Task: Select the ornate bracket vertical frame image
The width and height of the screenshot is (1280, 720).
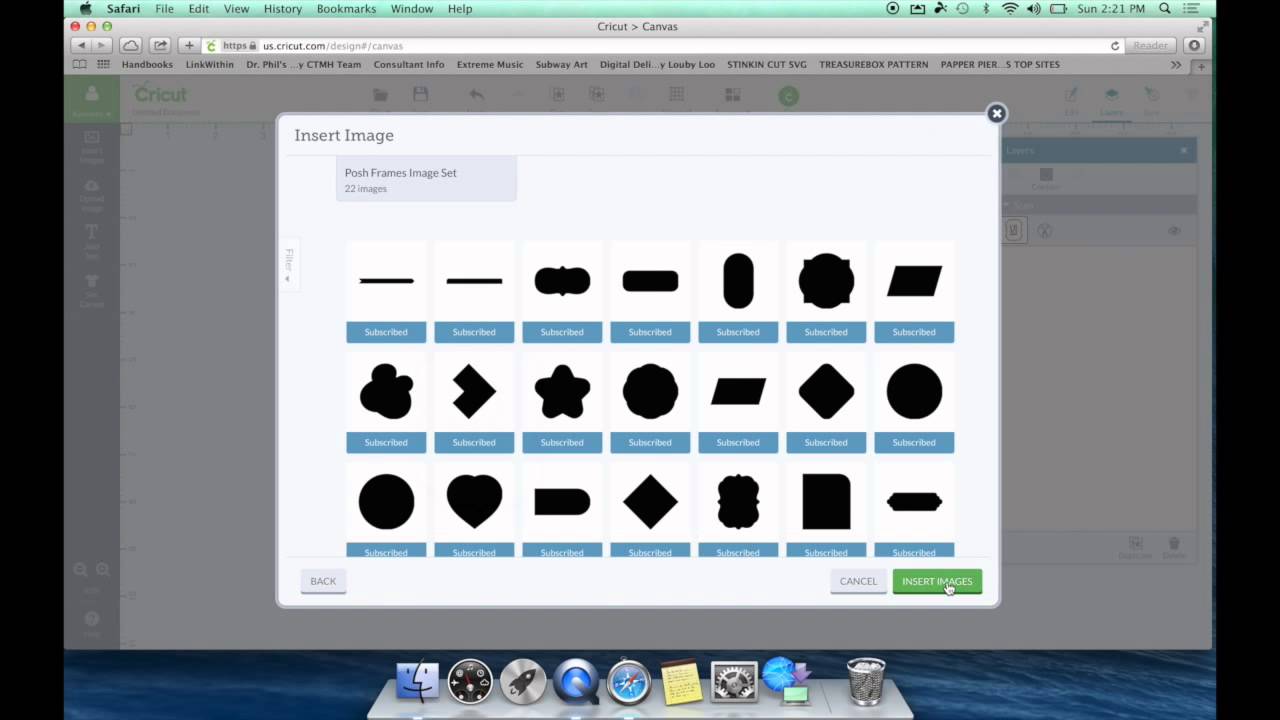Action: pos(738,501)
